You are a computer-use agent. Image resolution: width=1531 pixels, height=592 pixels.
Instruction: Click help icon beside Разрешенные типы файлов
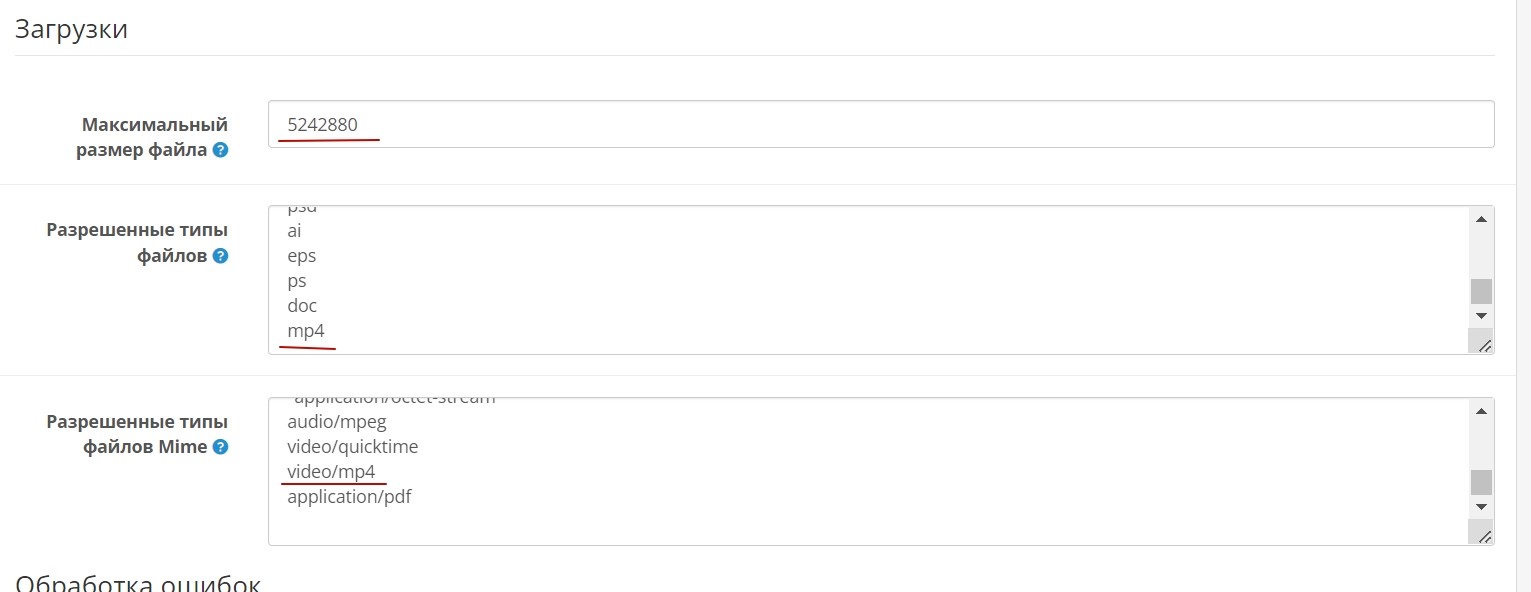point(220,256)
